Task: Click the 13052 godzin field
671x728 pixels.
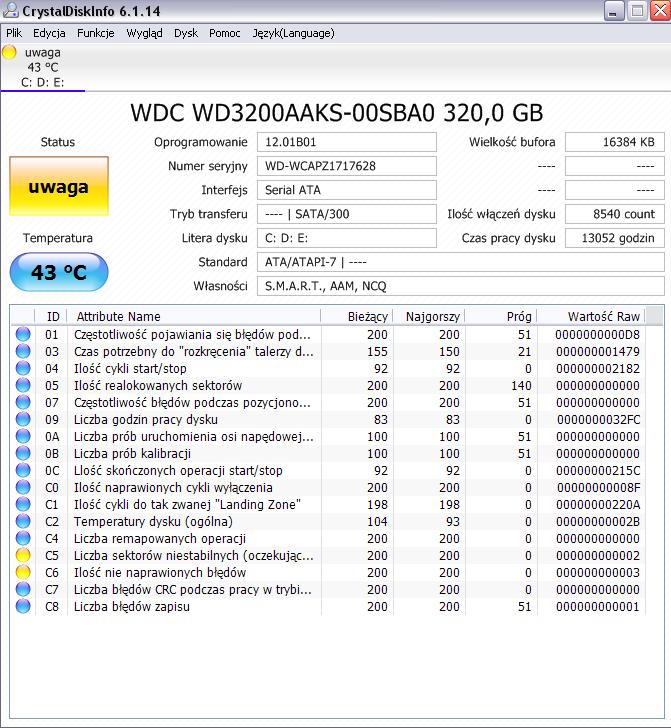Action: [615, 238]
